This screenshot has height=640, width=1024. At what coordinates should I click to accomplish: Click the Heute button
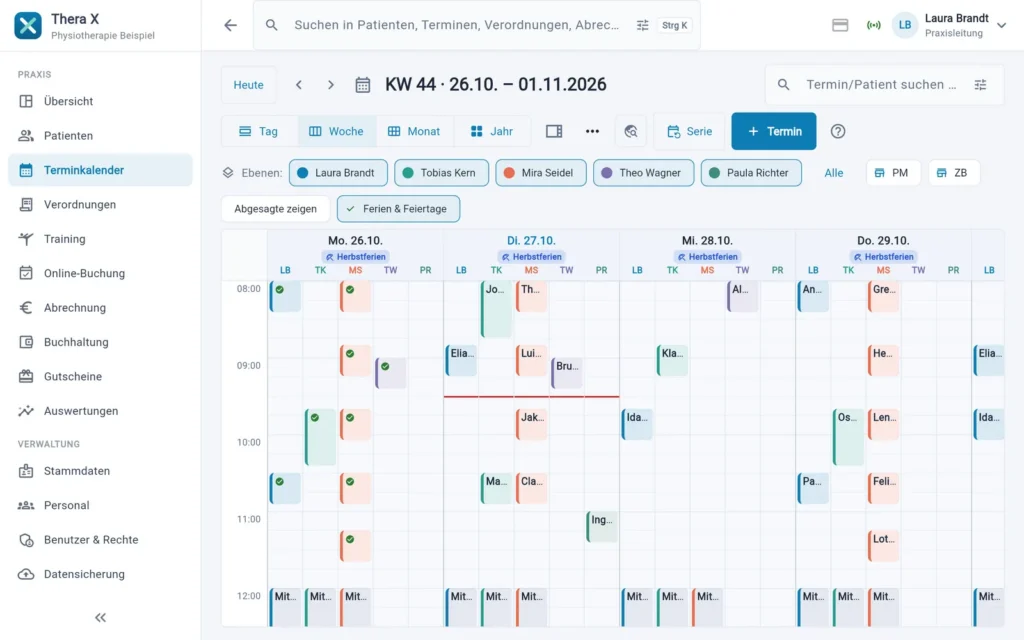coord(249,85)
